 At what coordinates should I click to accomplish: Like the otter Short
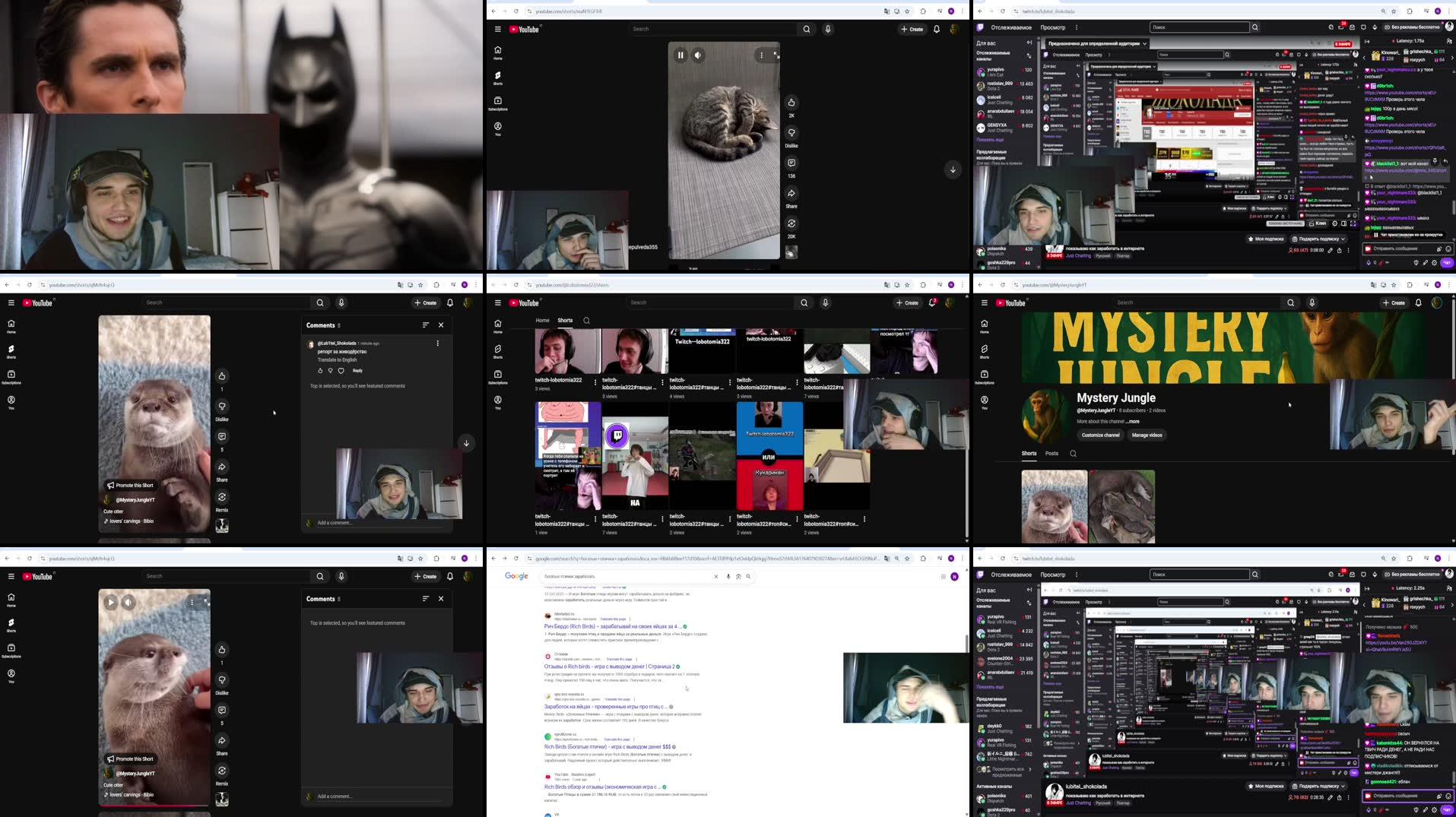pyautogui.click(x=221, y=376)
